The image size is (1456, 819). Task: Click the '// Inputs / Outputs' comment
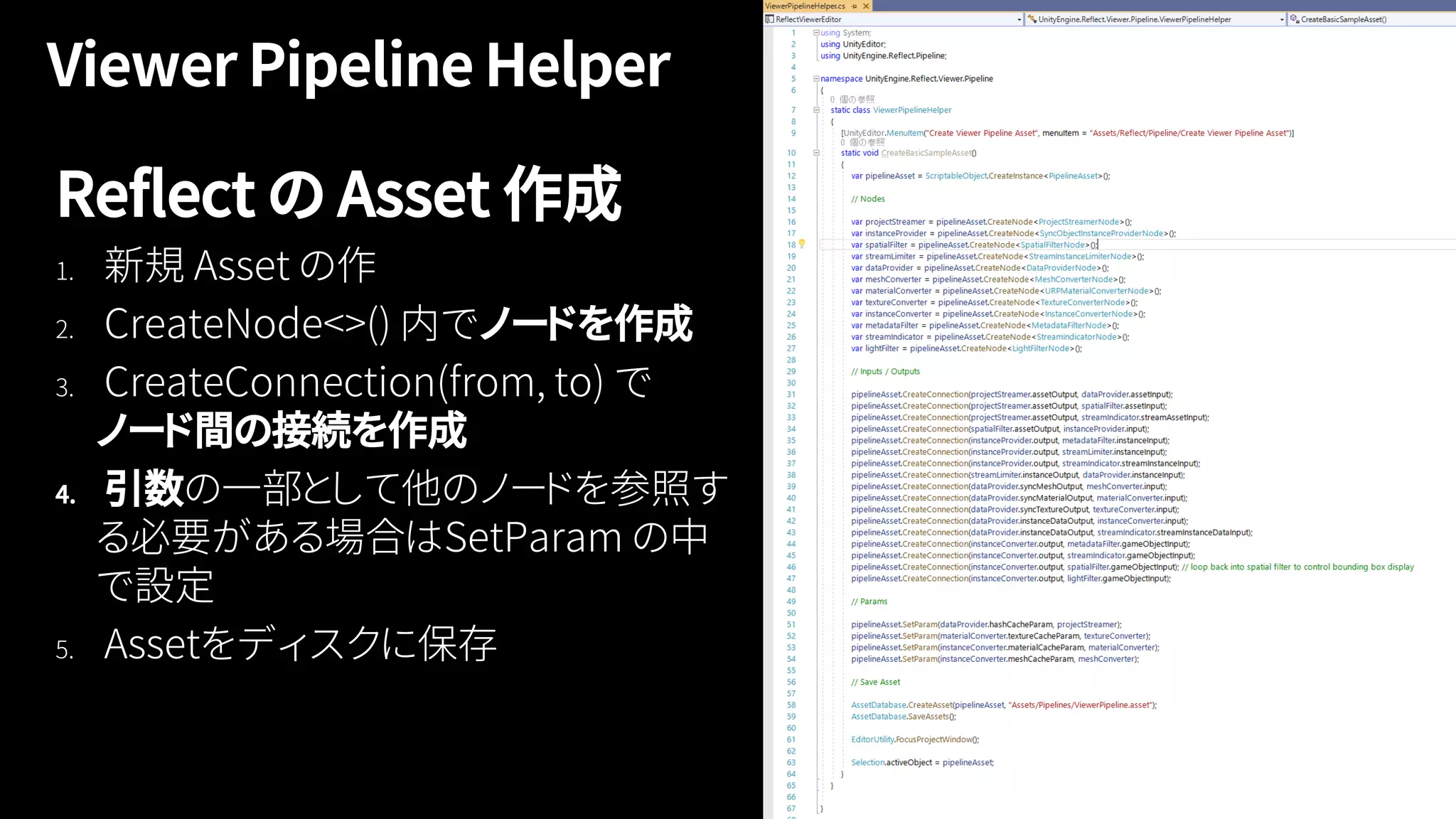click(x=885, y=371)
